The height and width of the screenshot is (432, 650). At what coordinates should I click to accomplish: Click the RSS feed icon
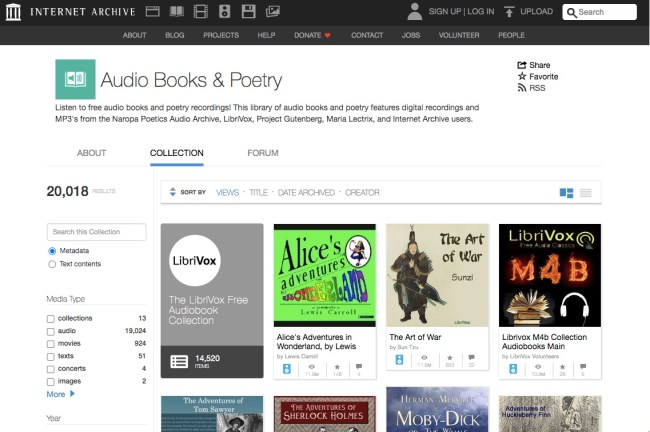[x=522, y=88]
